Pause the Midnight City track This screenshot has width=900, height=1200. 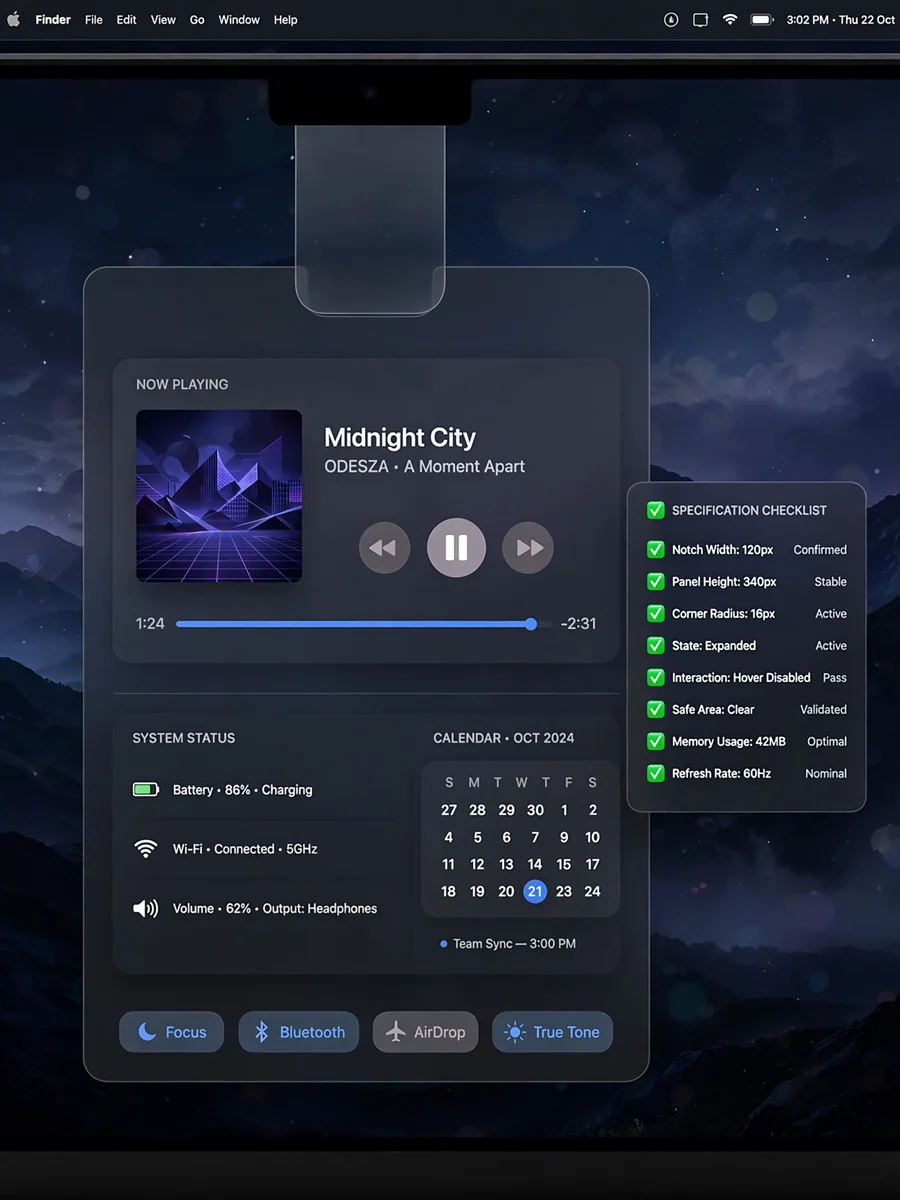[x=456, y=548]
